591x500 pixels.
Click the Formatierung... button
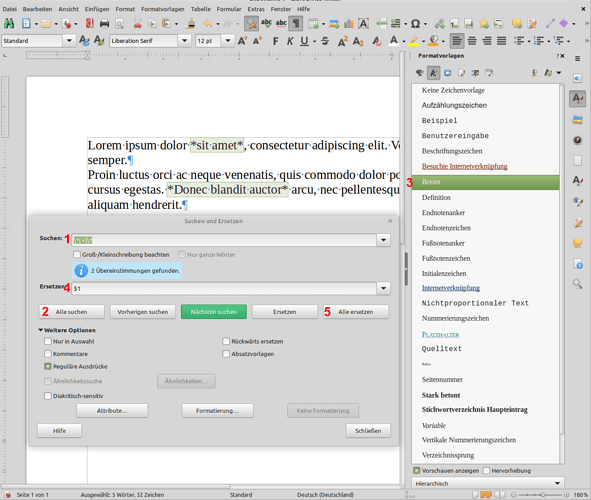pos(217,411)
